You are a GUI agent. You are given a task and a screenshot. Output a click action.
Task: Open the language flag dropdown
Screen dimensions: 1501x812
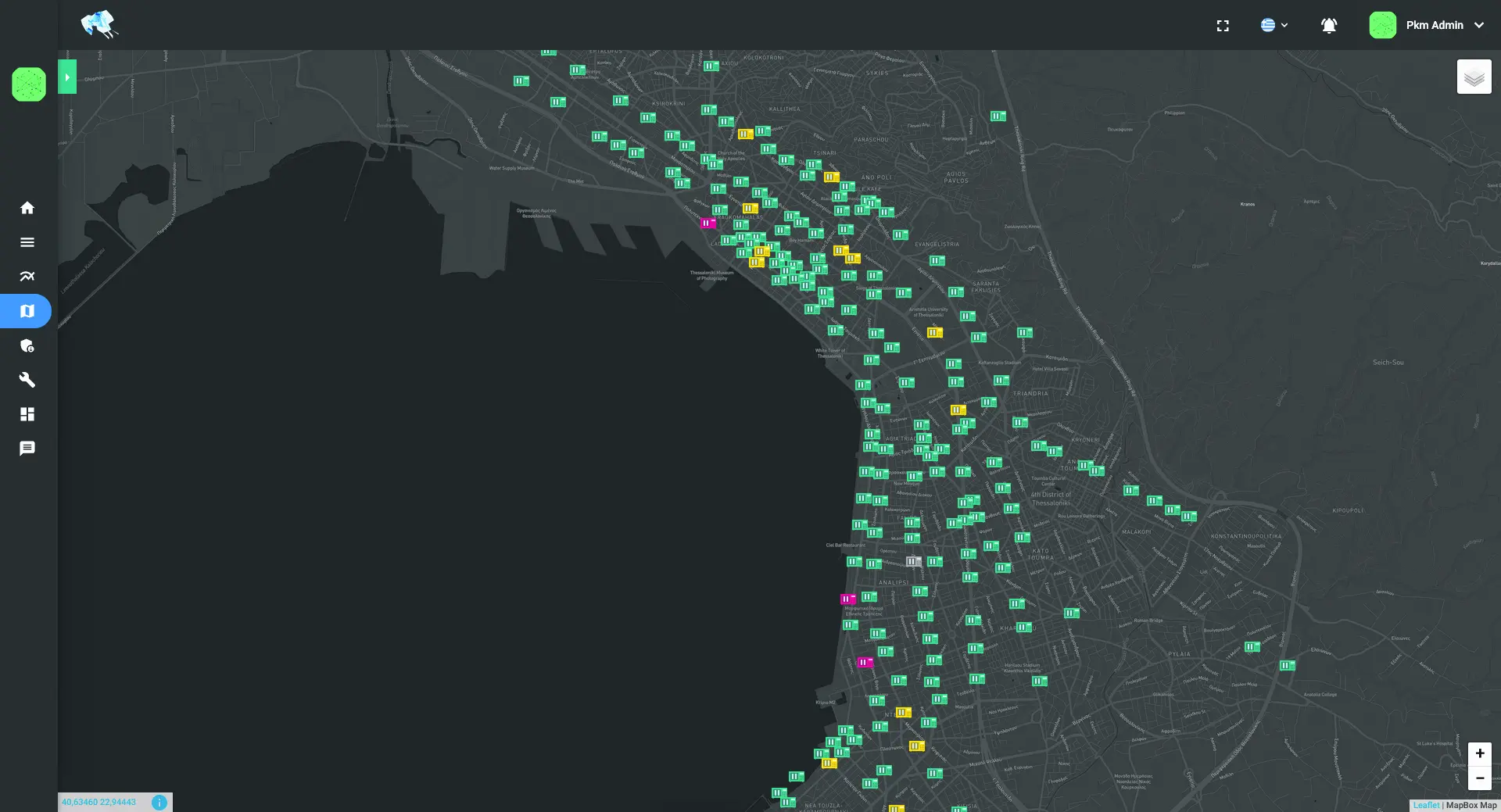1274,26
